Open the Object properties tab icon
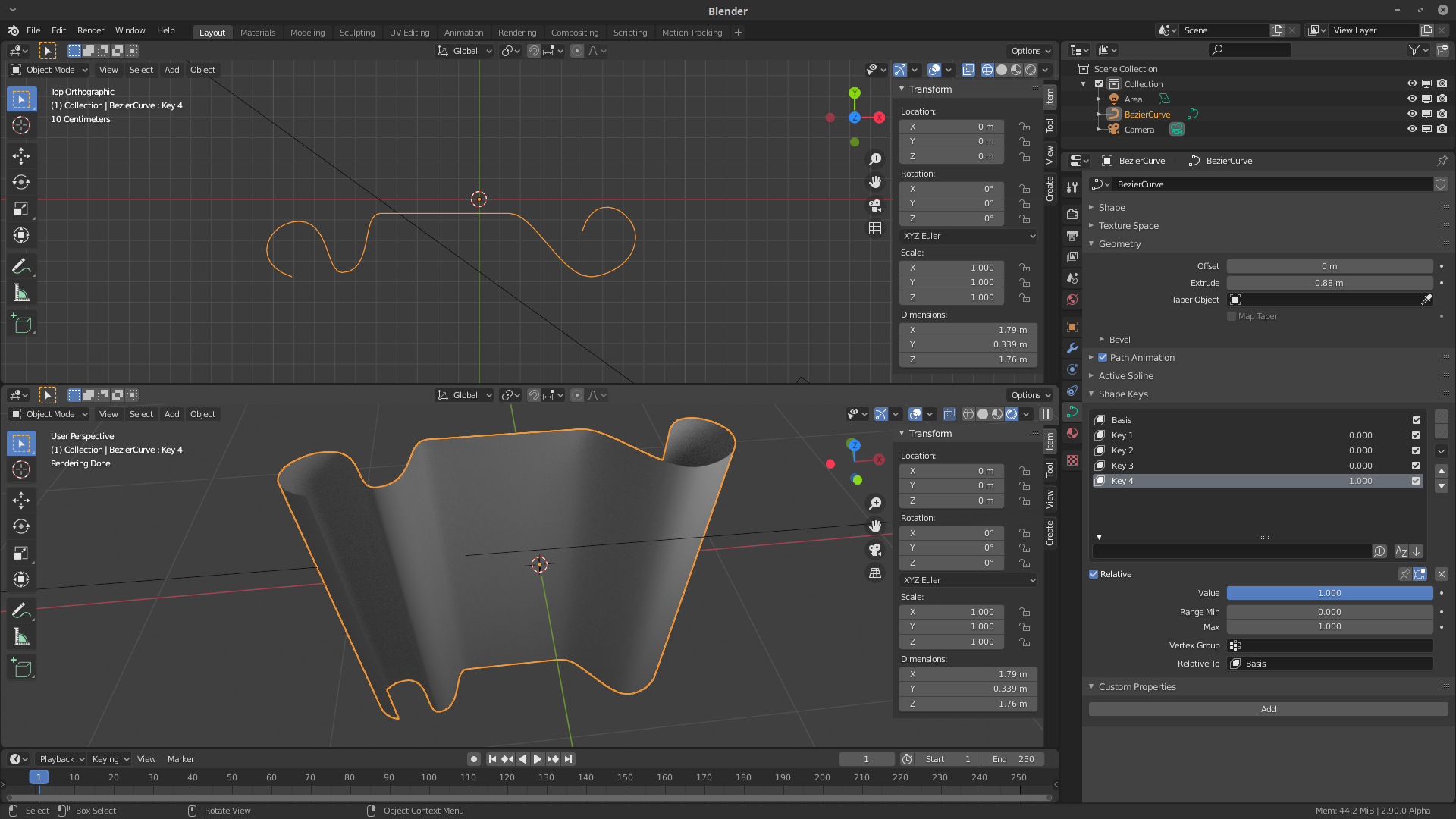Image resolution: width=1456 pixels, height=819 pixels. [1072, 327]
